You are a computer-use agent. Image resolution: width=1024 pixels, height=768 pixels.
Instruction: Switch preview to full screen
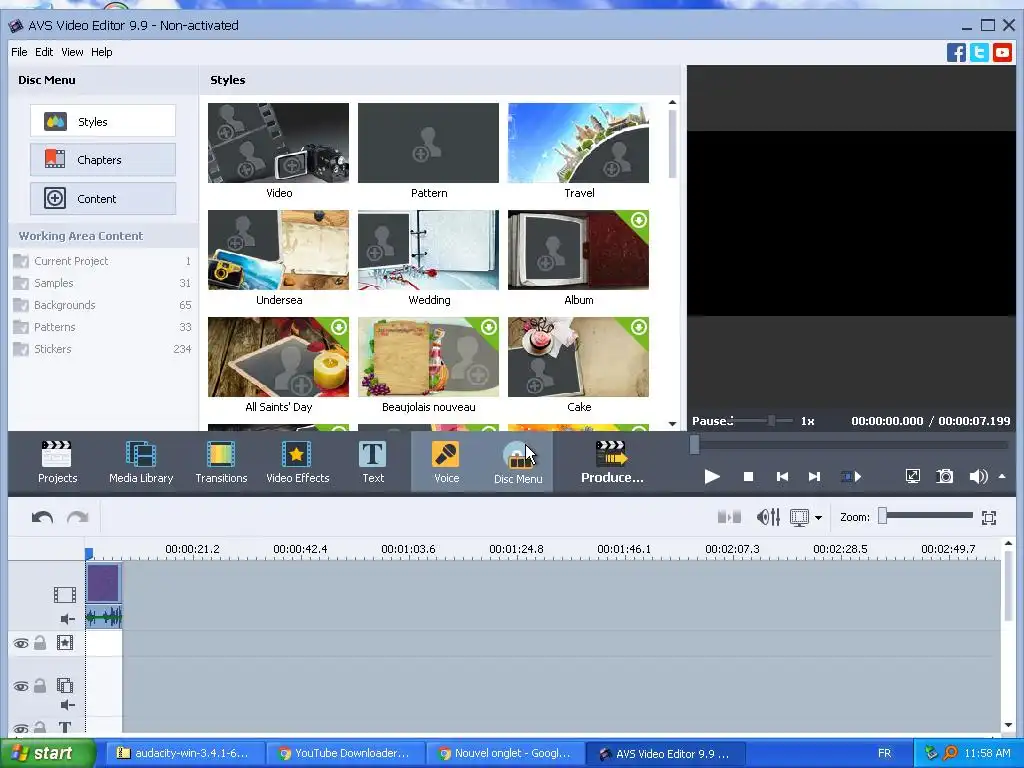click(x=912, y=476)
